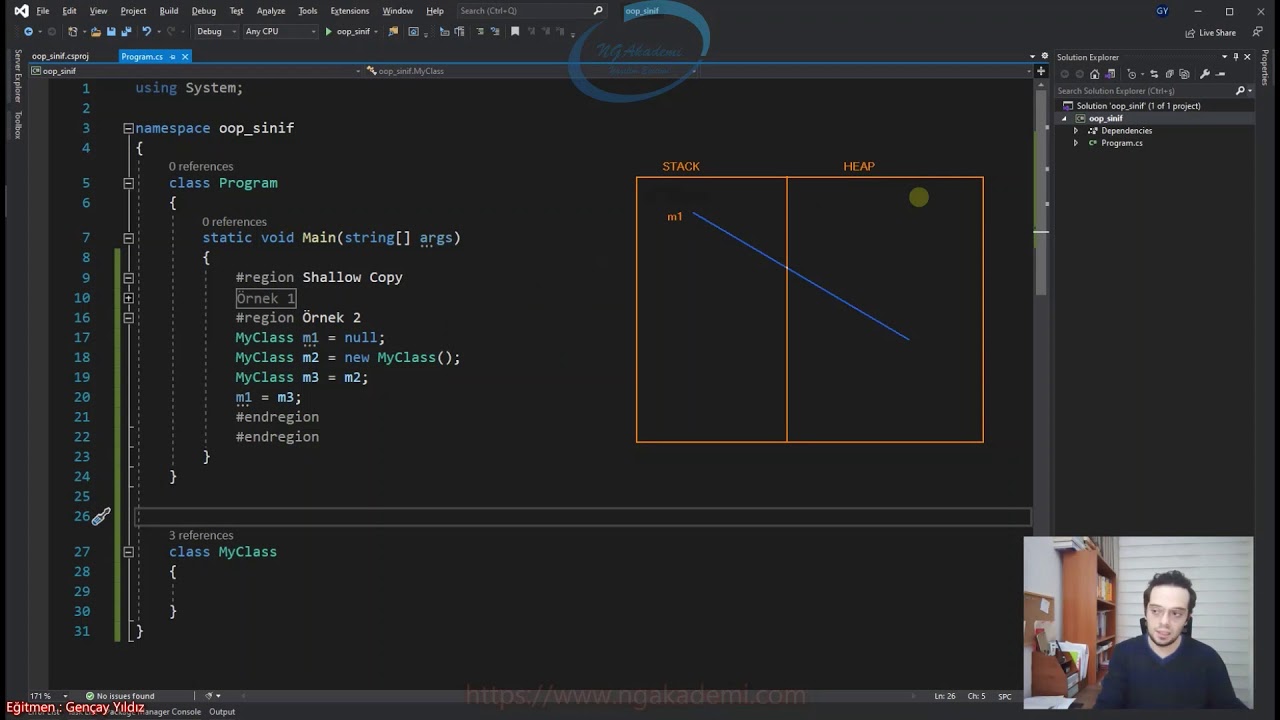
Task: Toggle the bookmark icon in toolbar
Action: (515, 31)
